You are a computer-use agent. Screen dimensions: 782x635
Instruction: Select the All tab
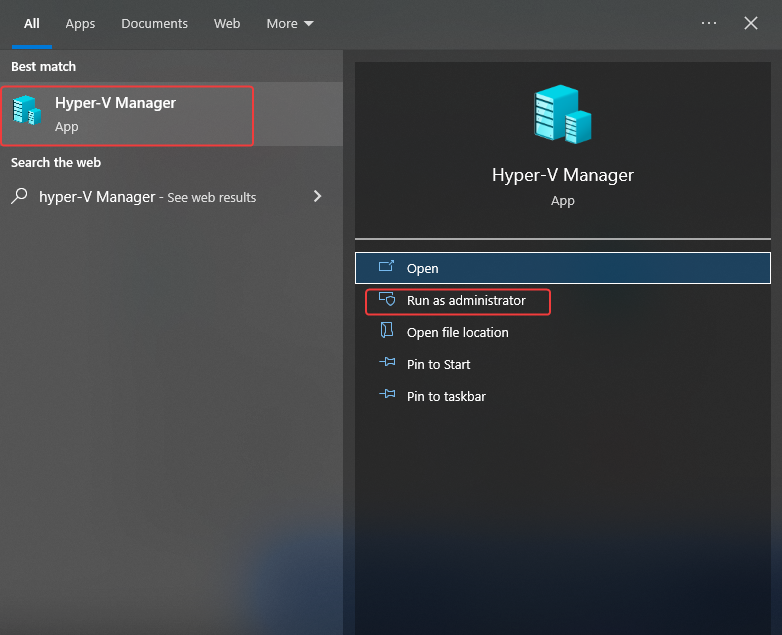32,23
